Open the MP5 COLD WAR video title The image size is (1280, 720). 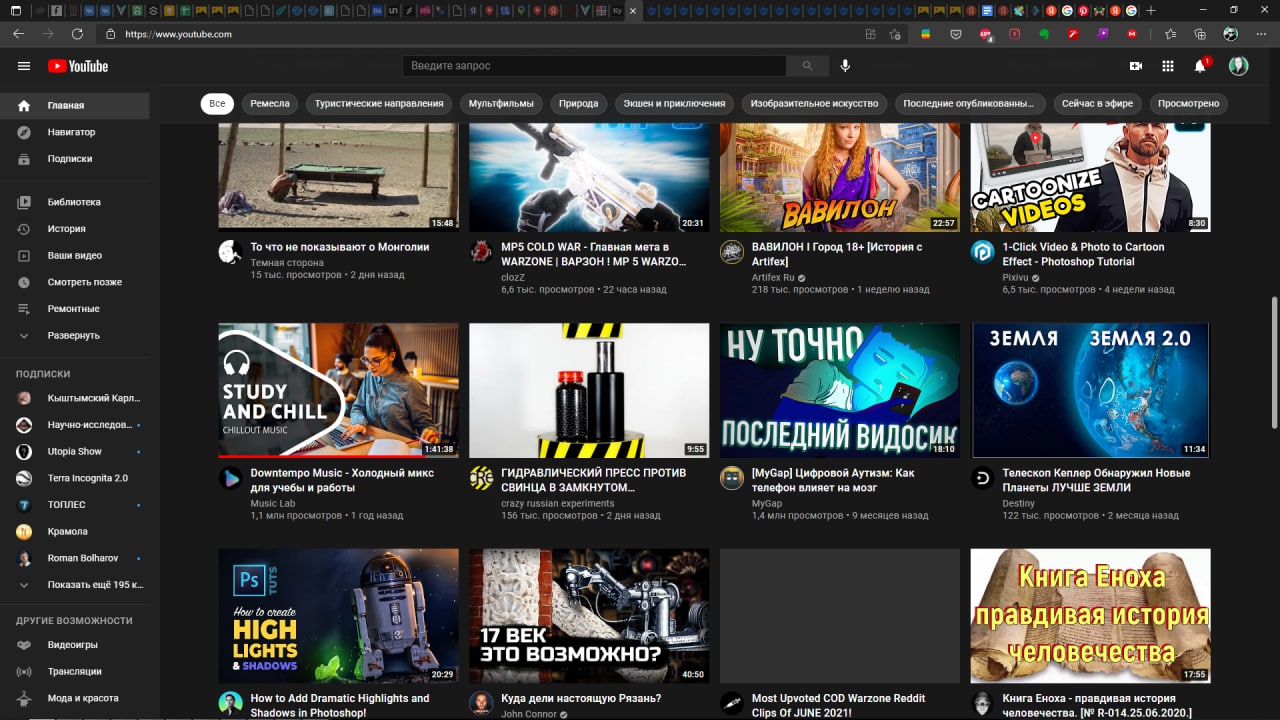click(x=594, y=254)
